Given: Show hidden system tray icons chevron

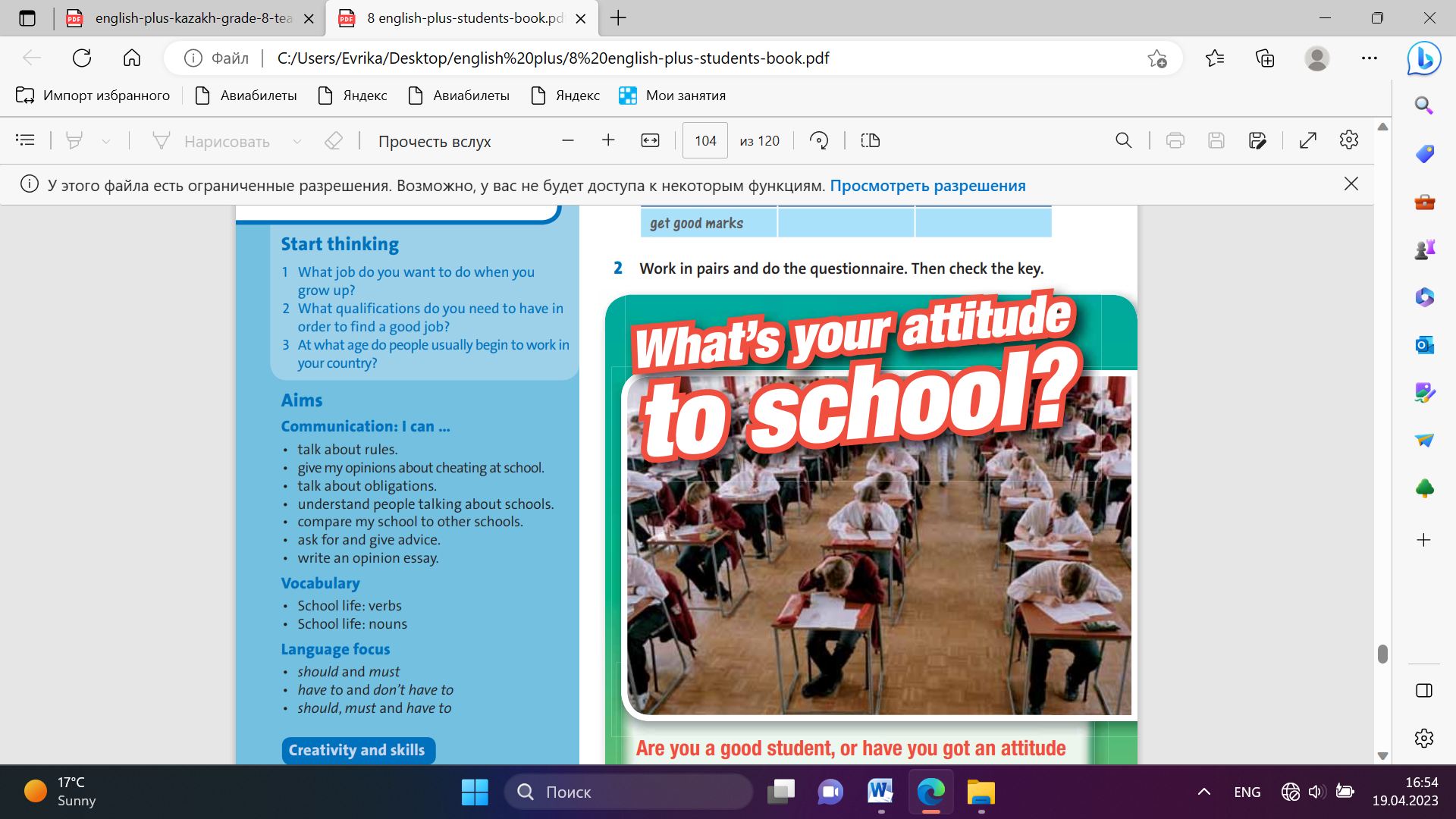Looking at the screenshot, I should point(1203,792).
